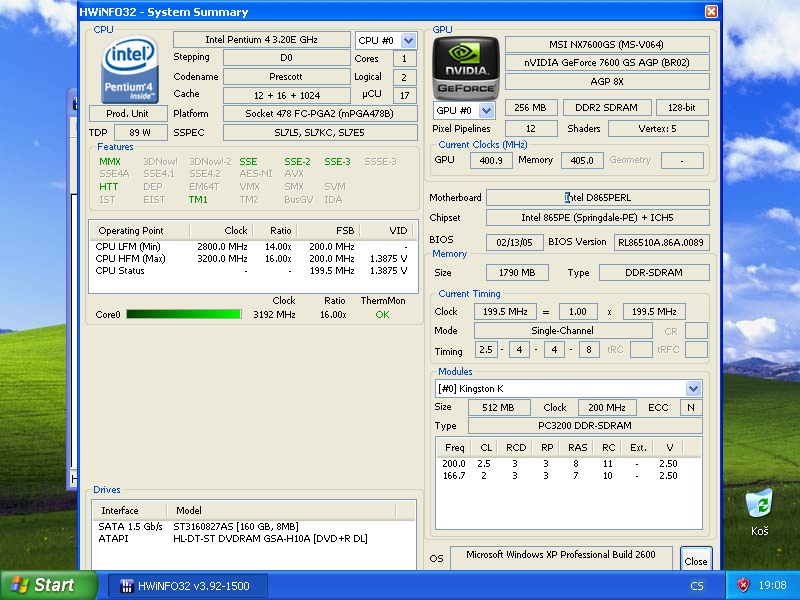Click the Vertex: 5 shaders field
The height and width of the screenshot is (600, 800).
click(x=658, y=129)
